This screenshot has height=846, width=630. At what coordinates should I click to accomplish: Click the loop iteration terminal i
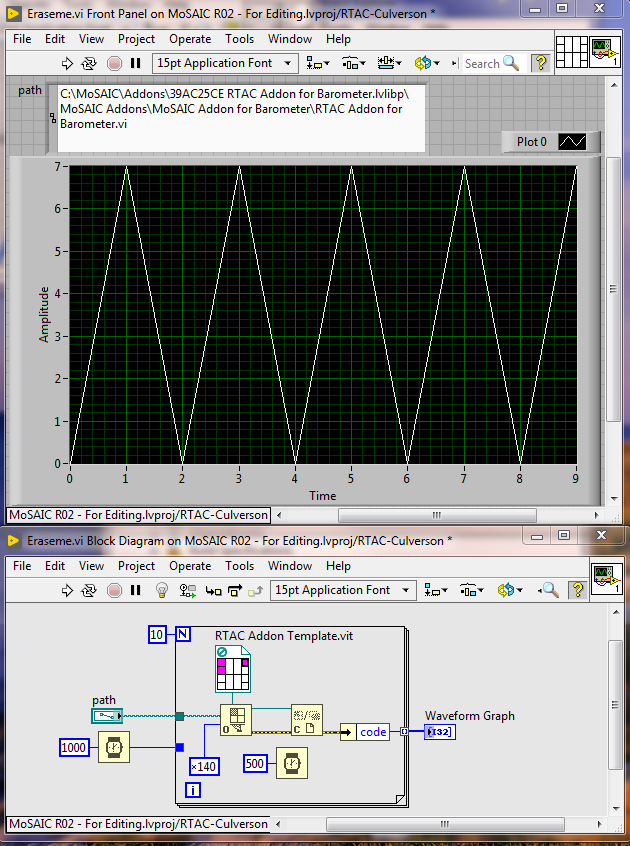pyautogui.click(x=193, y=790)
